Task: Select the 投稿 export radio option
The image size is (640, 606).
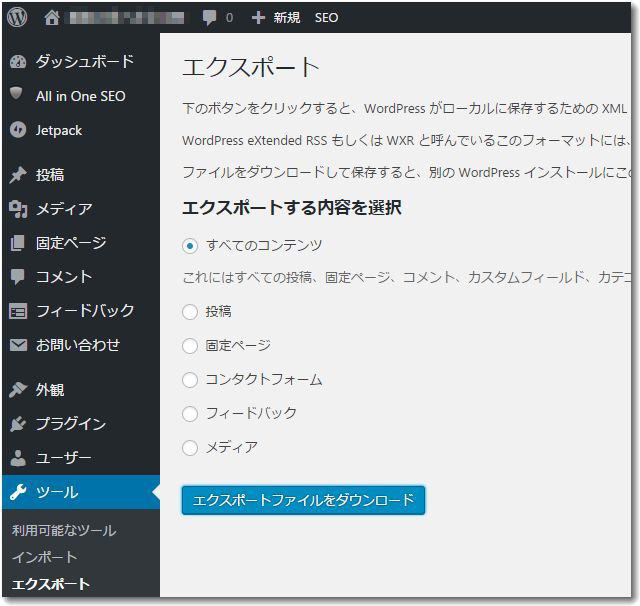Action: coord(190,312)
